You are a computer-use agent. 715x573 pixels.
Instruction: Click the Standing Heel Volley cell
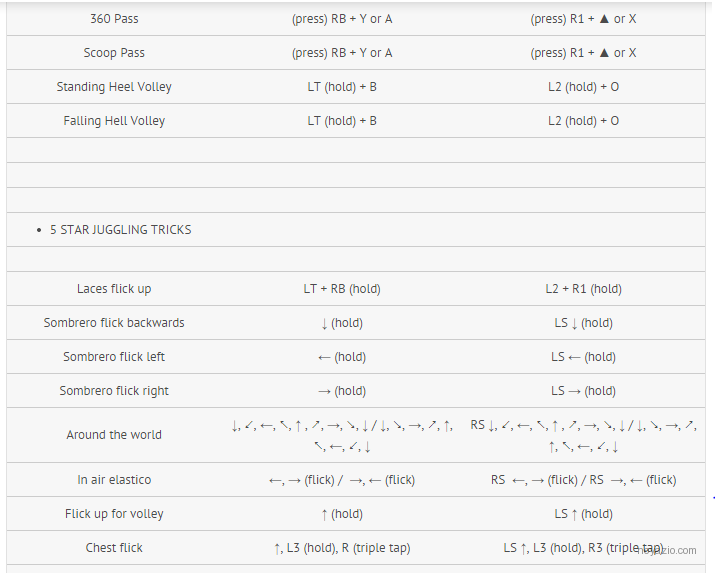tap(114, 87)
